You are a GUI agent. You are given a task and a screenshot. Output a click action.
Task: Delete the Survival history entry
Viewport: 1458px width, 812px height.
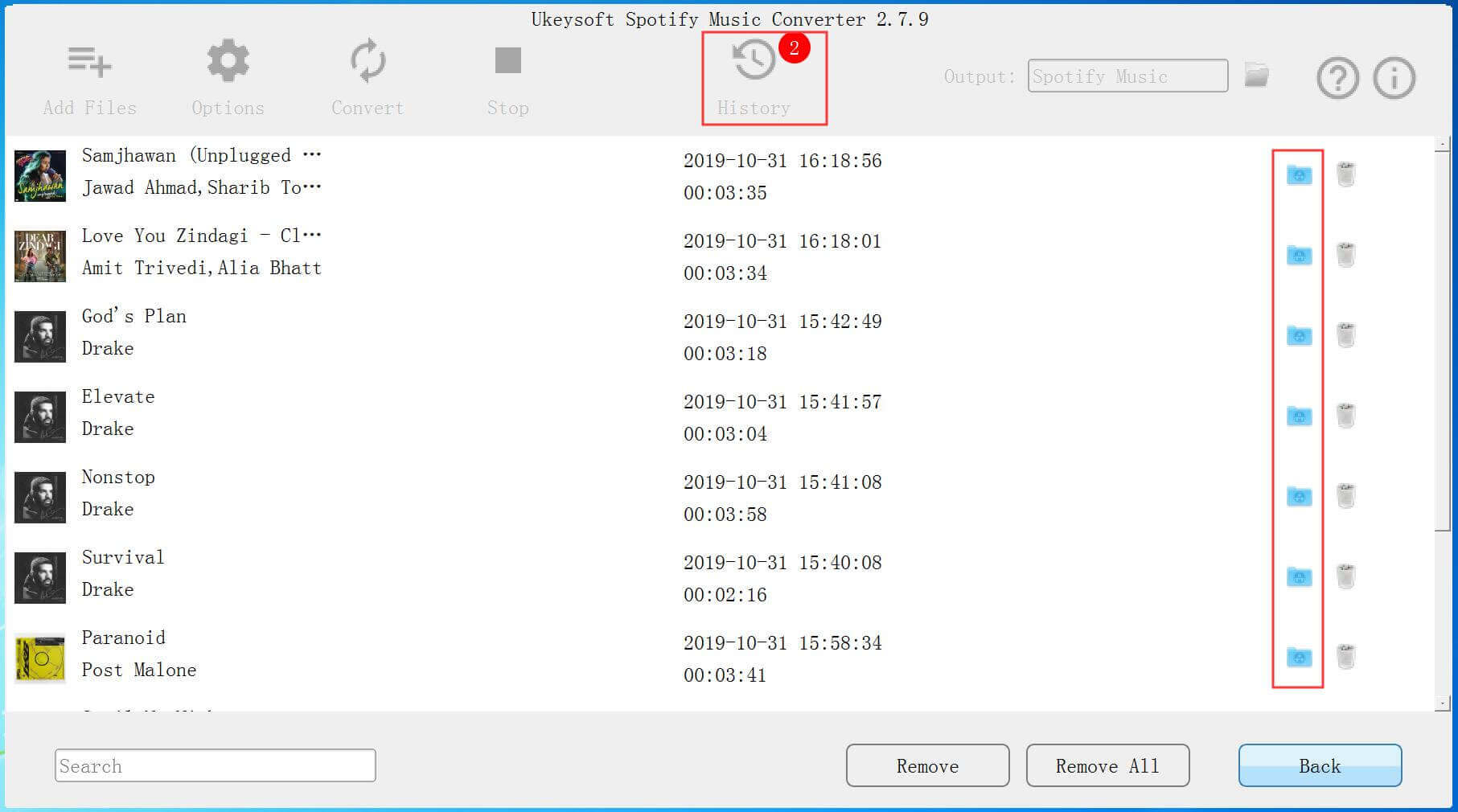tap(1345, 576)
